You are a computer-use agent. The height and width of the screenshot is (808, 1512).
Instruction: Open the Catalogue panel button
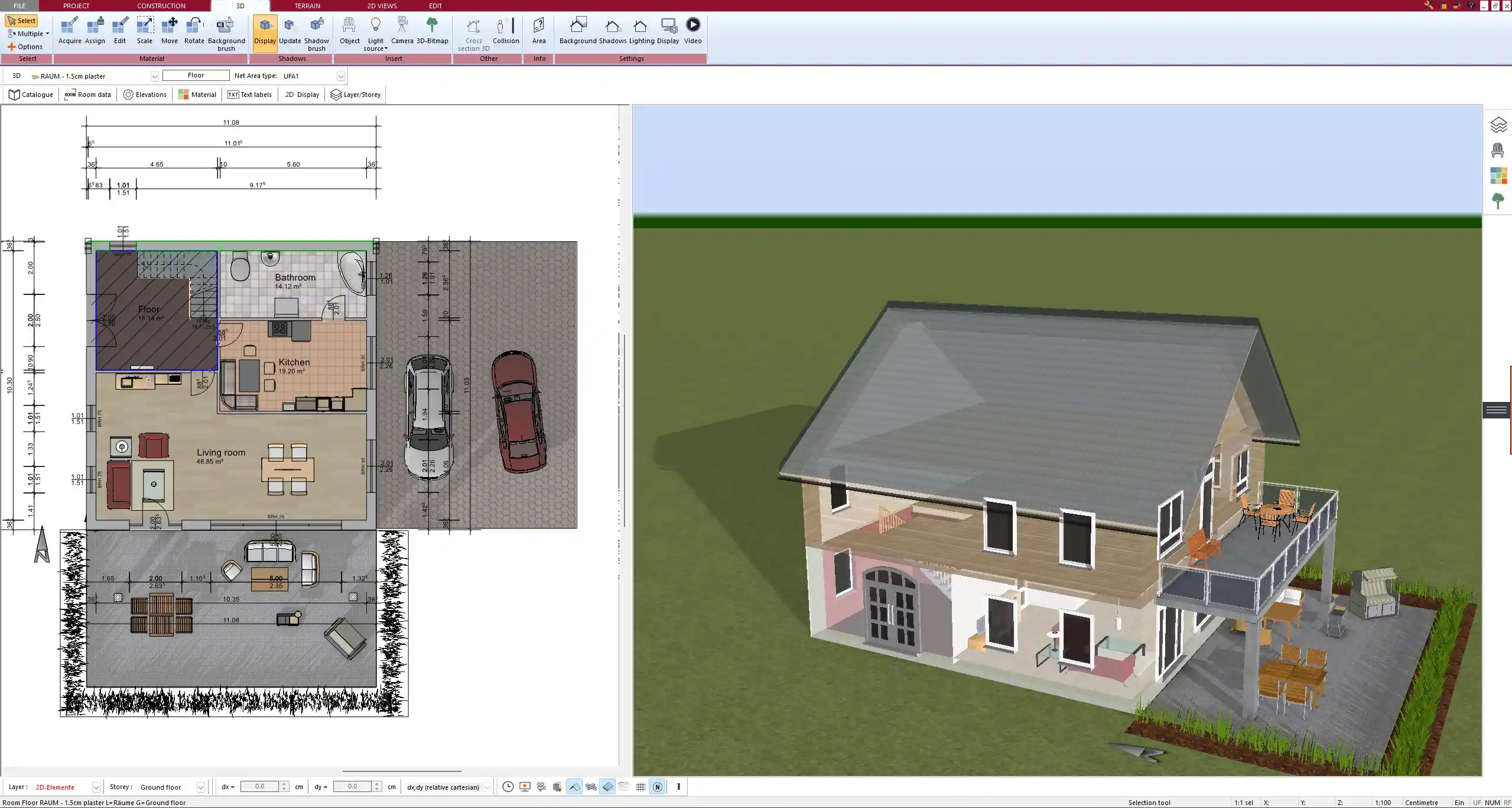pyautogui.click(x=31, y=95)
